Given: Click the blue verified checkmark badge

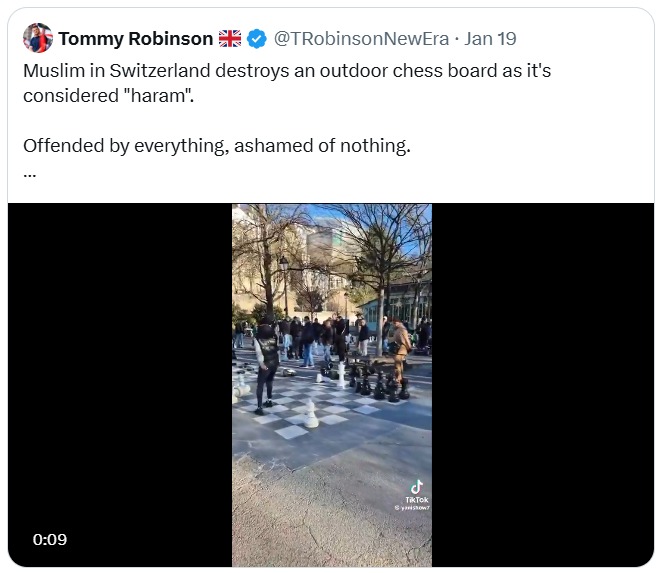Looking at the screenshot, I should (258, 39).
